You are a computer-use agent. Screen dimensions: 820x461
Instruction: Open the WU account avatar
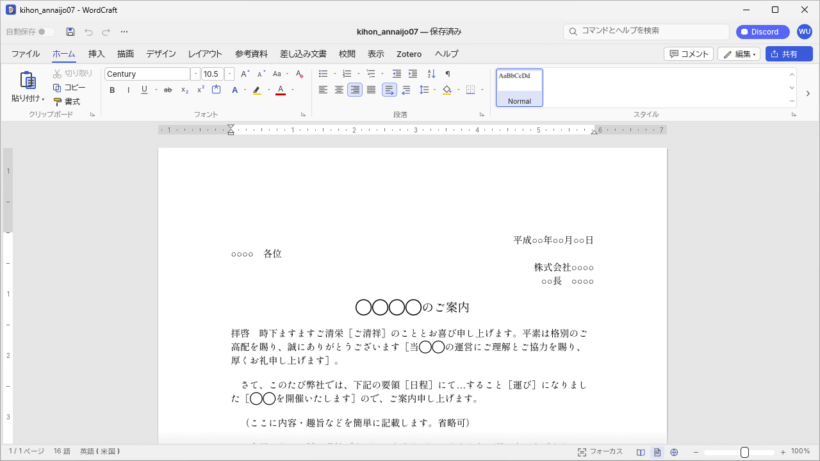click(x=804, y=31)
